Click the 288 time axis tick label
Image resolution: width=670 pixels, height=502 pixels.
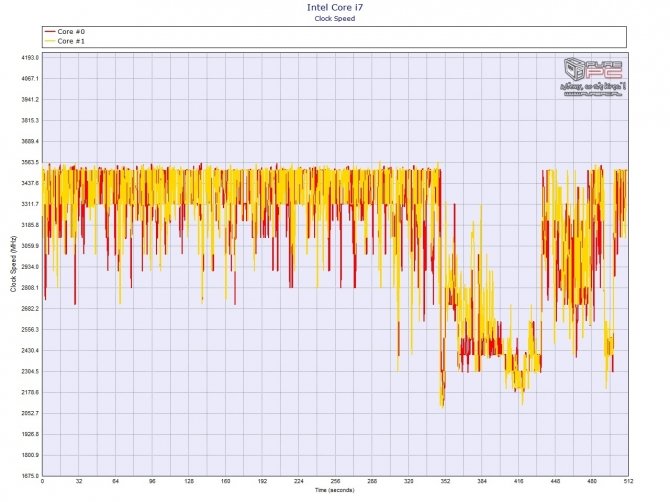pyautogui.click(x=372, y=481)
